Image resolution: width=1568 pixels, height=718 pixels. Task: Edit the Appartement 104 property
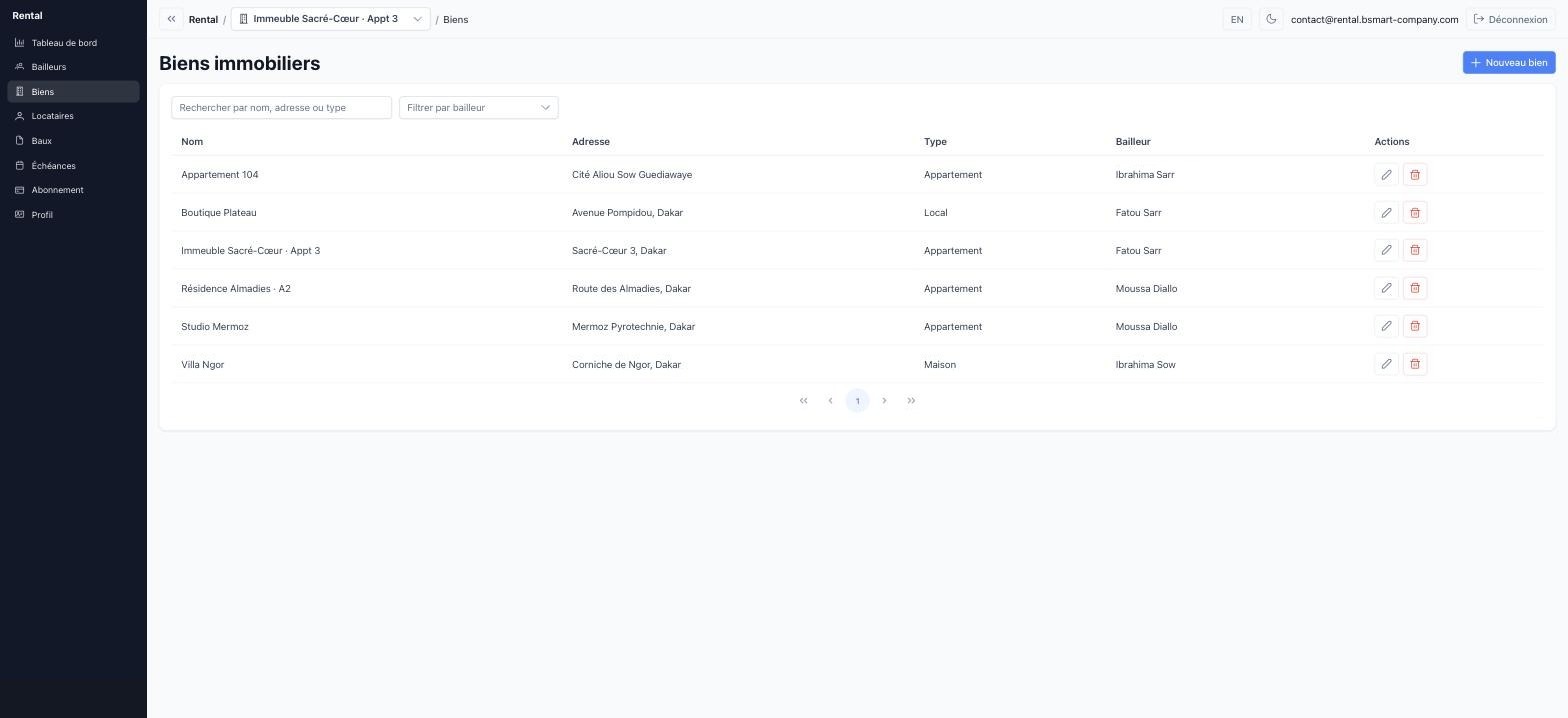pyautogui.click(x=1386, y=175)
